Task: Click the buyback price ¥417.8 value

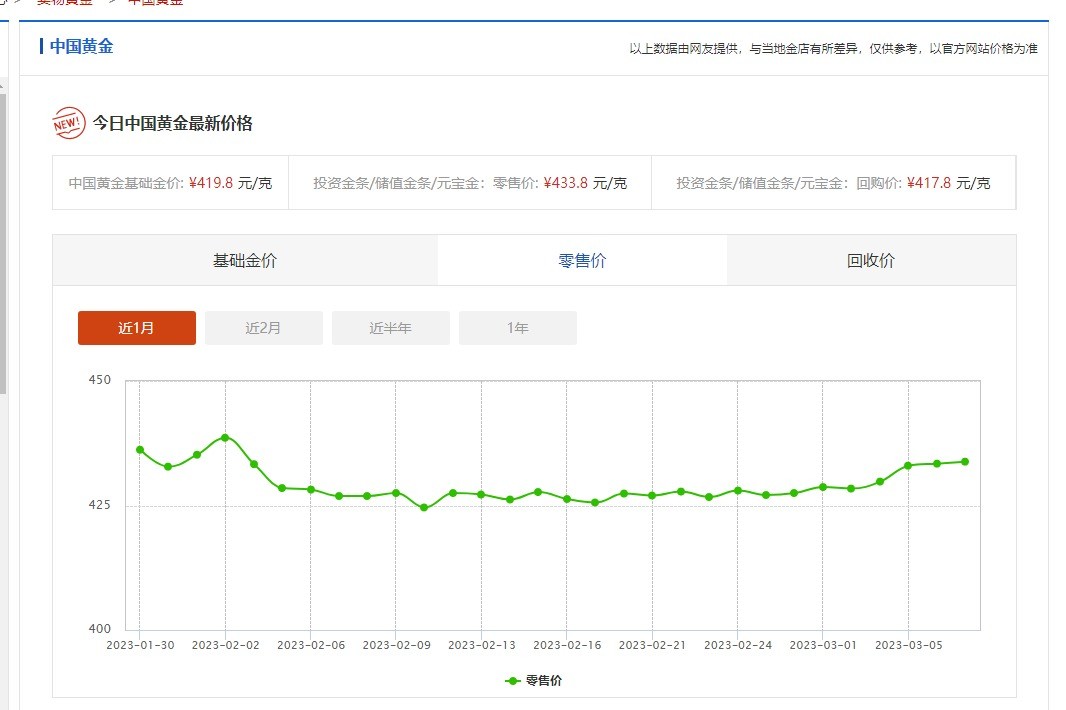Action: [929, 183]
